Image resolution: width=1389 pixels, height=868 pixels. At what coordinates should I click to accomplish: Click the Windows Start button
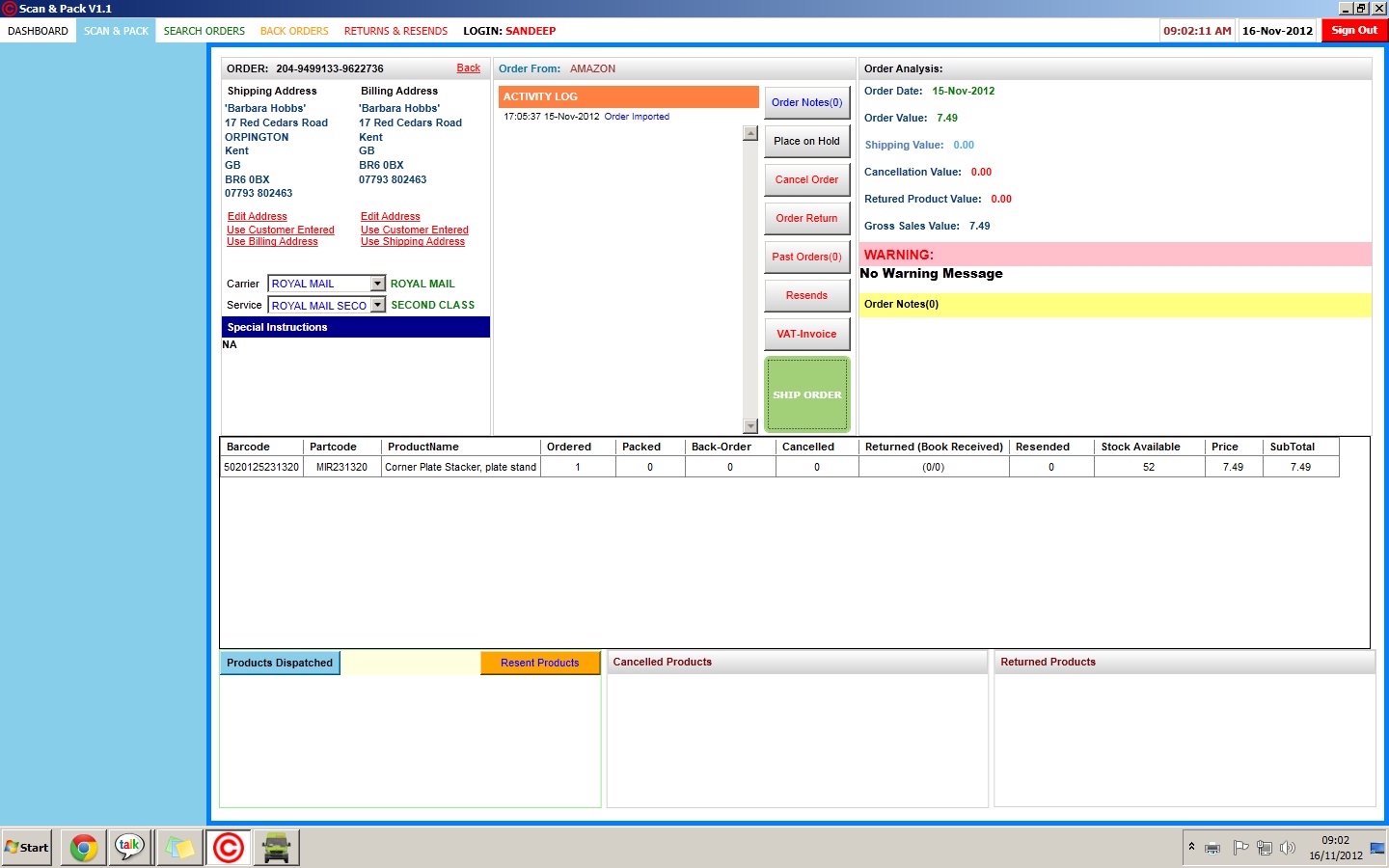pyautogui.click(x=27, y=848)
